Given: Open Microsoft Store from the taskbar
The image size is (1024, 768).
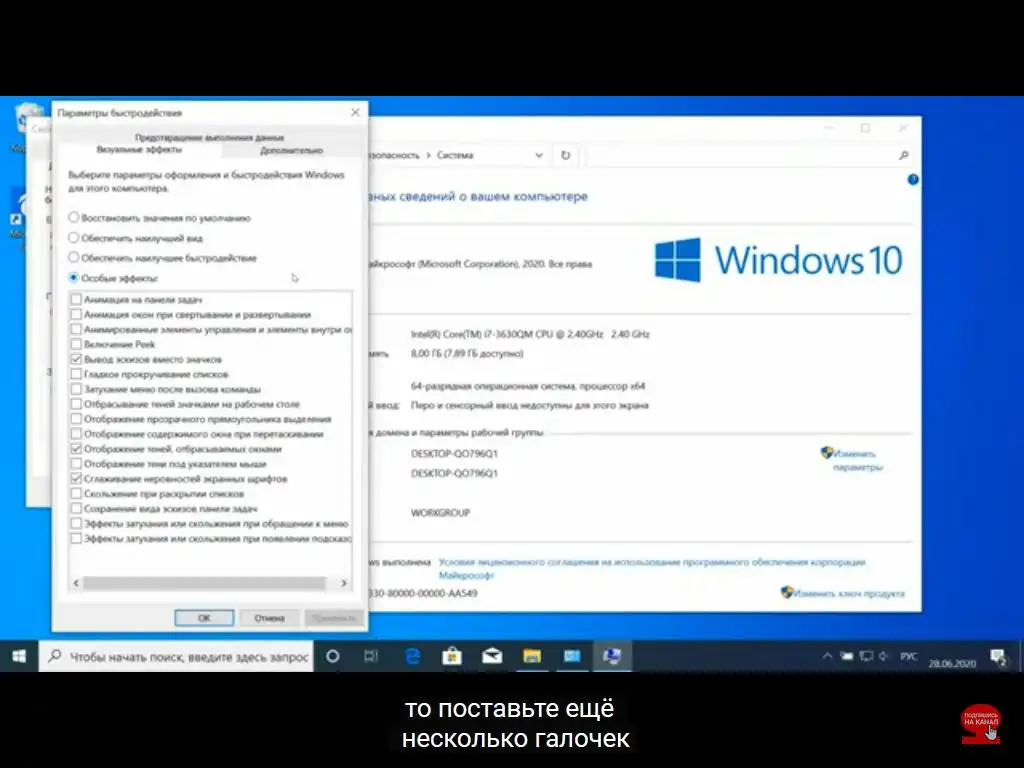Looking at the screenshot, I should click(452, 656).
